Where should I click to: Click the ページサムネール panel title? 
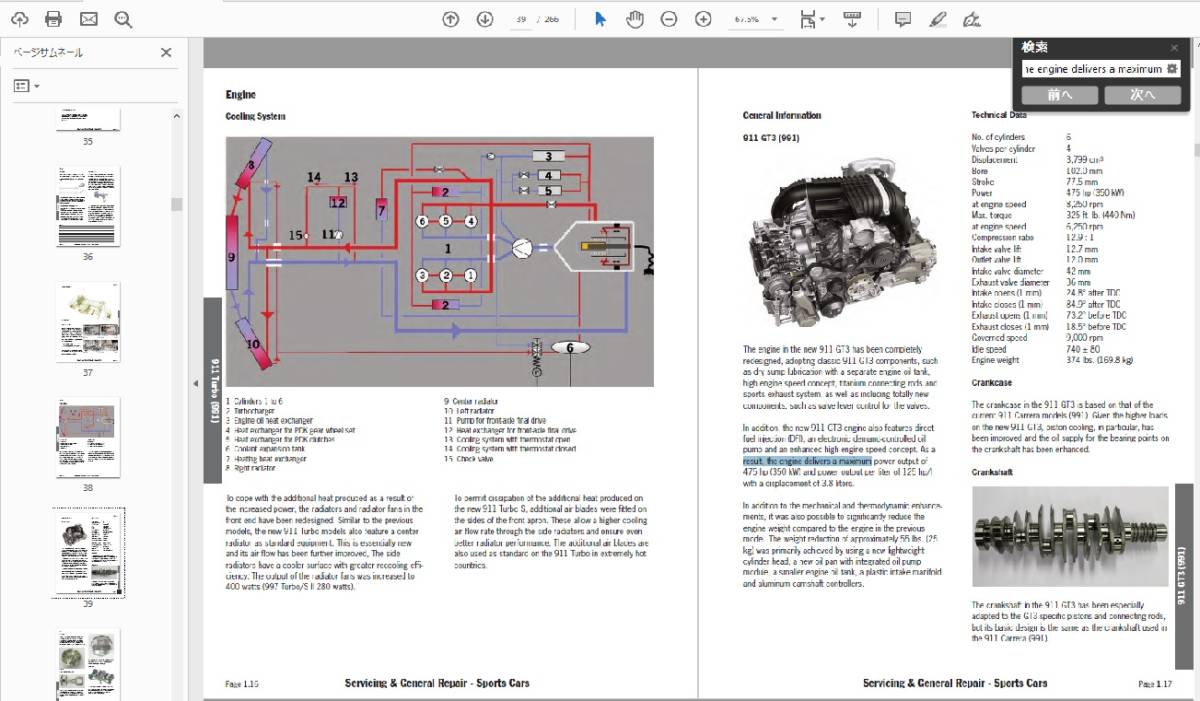click(x=48, y=53)
